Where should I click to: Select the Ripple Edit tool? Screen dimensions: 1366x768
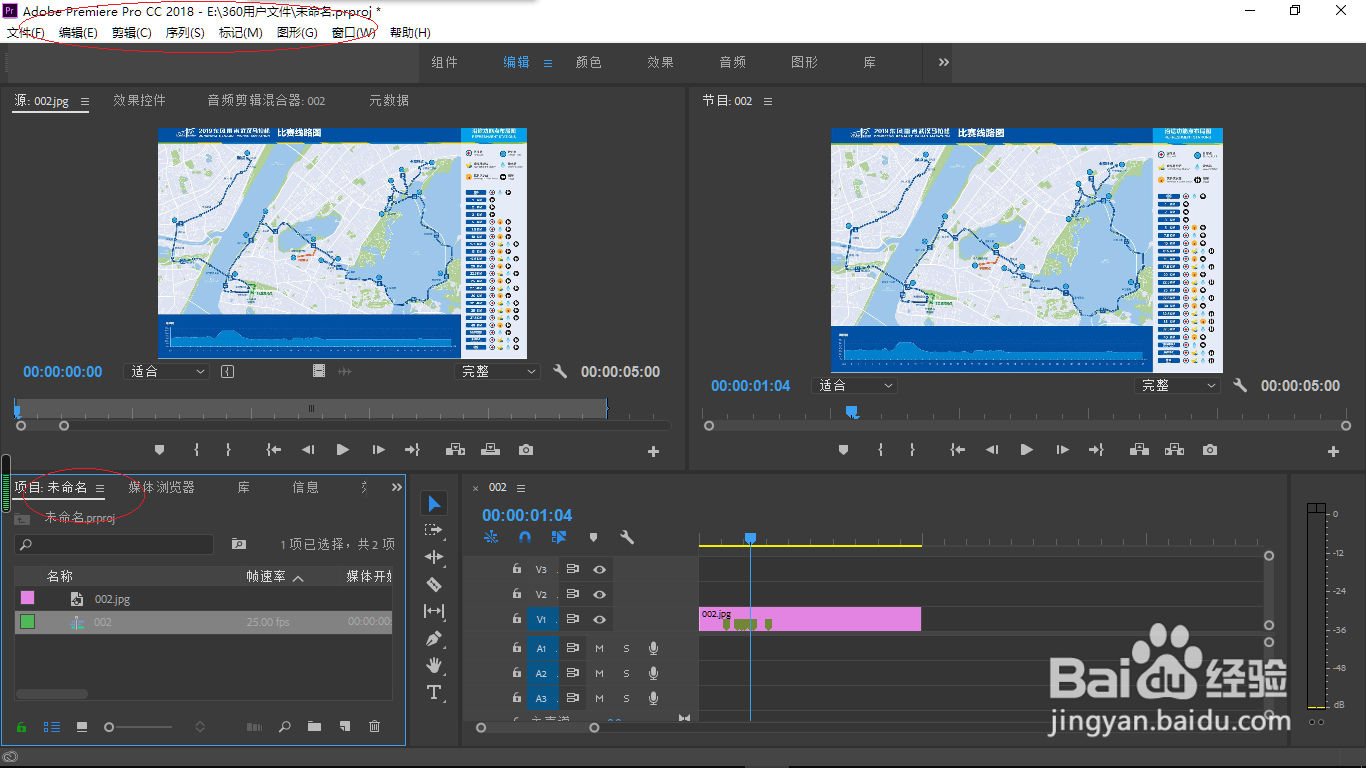click(434, 557)
